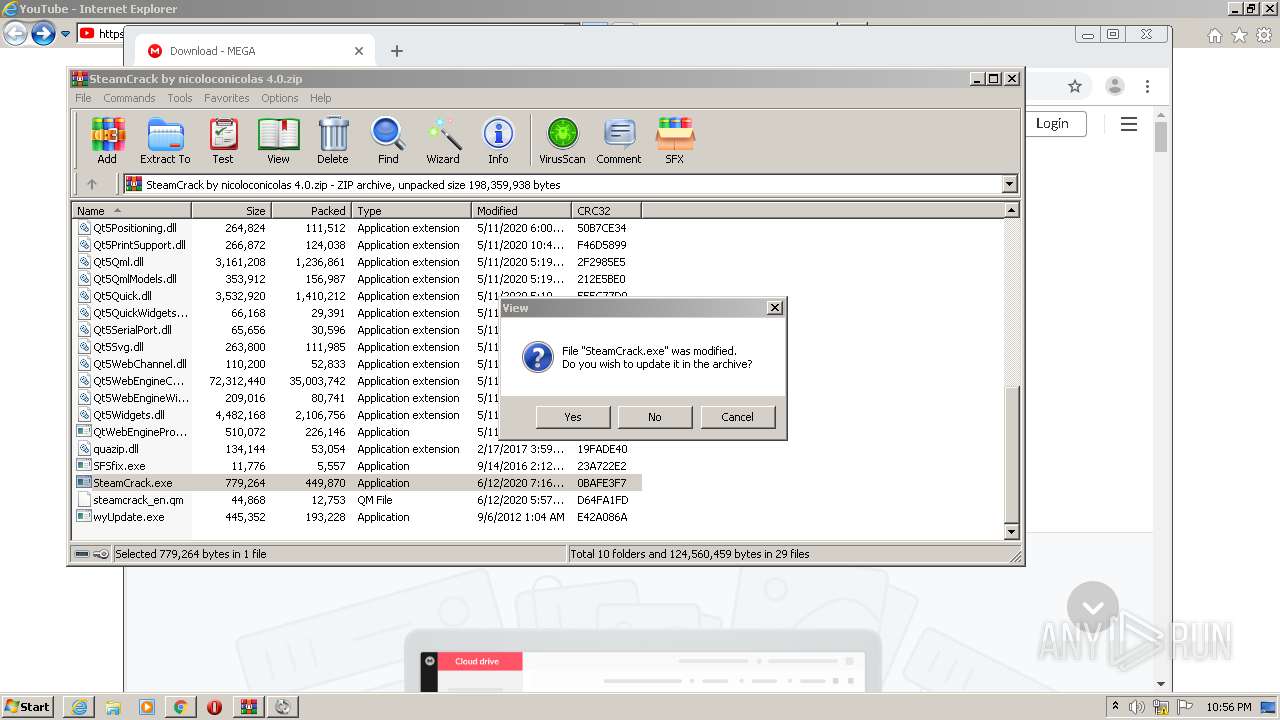Image resolution: width=1280 pixels, height=720 pixels.
Task: Click the SFX toolbar icon
Action: pyautogui.click(x=675, y=140)
